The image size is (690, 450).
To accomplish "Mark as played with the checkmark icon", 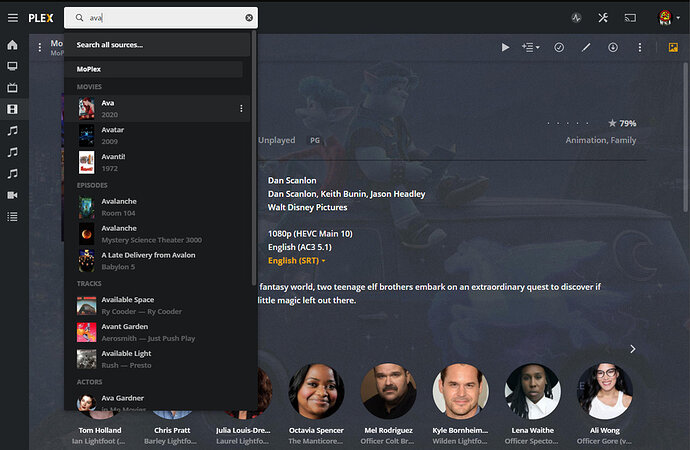I will pyautogui.click(x=559, y=47).
